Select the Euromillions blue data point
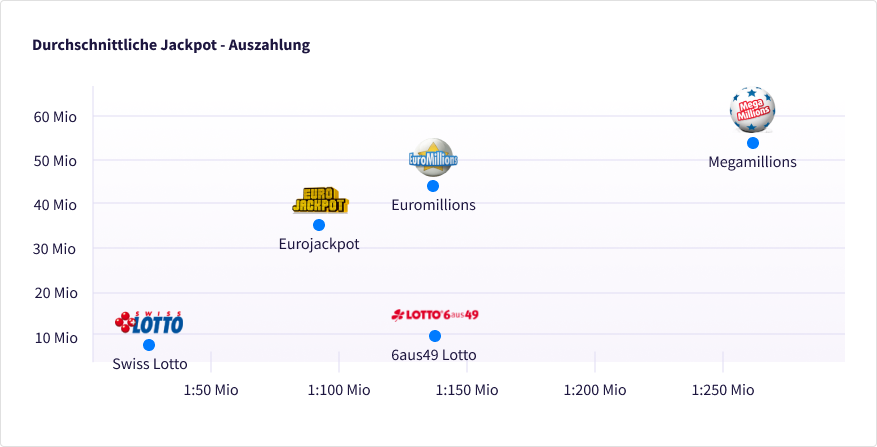This screenshot has height=447, width=877. click(433, 186)
